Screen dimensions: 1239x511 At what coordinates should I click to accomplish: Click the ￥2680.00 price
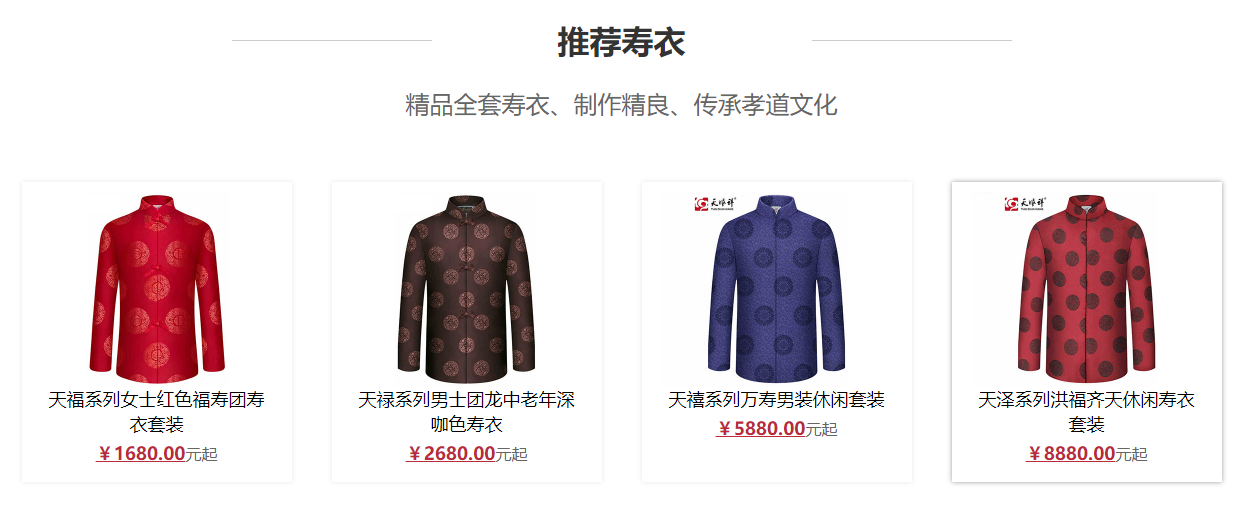451,453
